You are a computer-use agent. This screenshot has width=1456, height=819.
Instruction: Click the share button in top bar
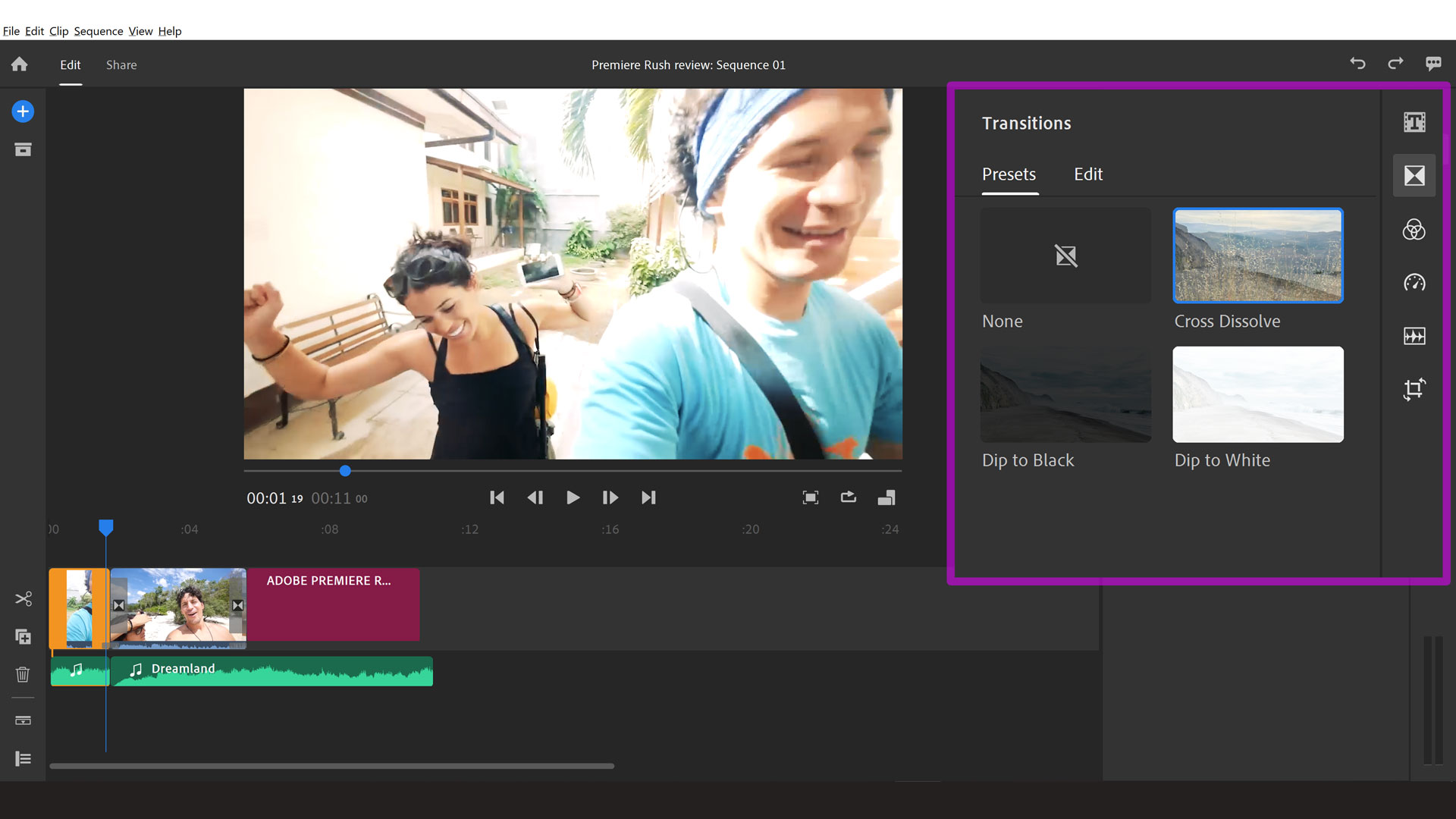click(121, 64)
